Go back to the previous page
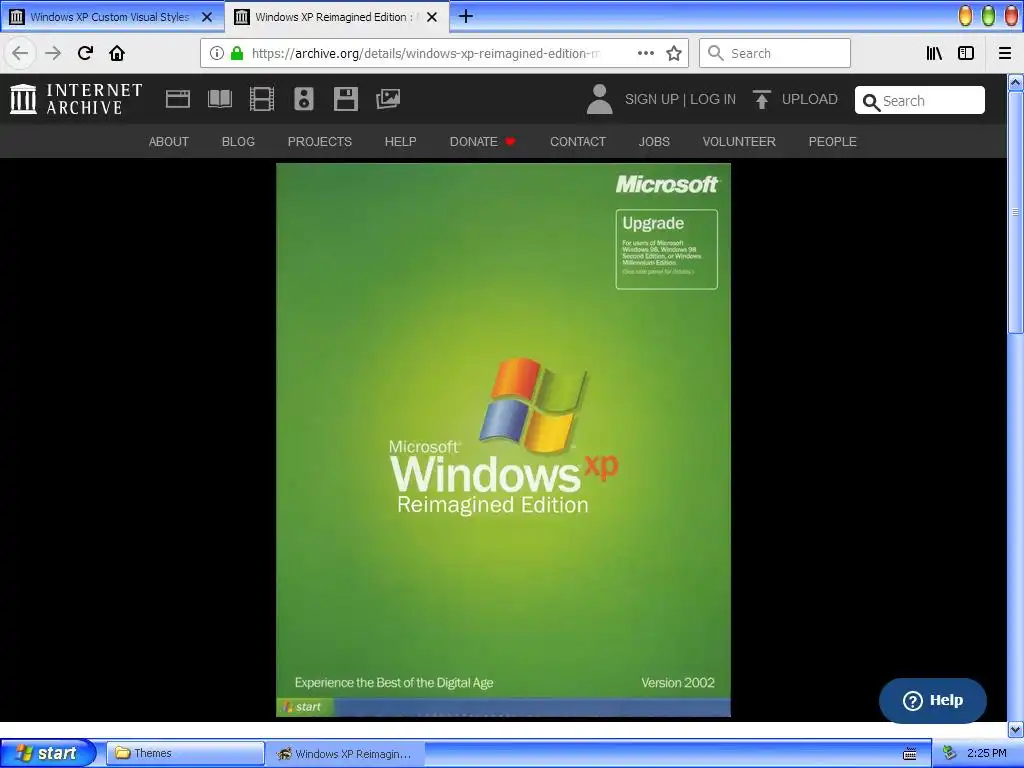1024x768 pixels. [x=20, y=53]
